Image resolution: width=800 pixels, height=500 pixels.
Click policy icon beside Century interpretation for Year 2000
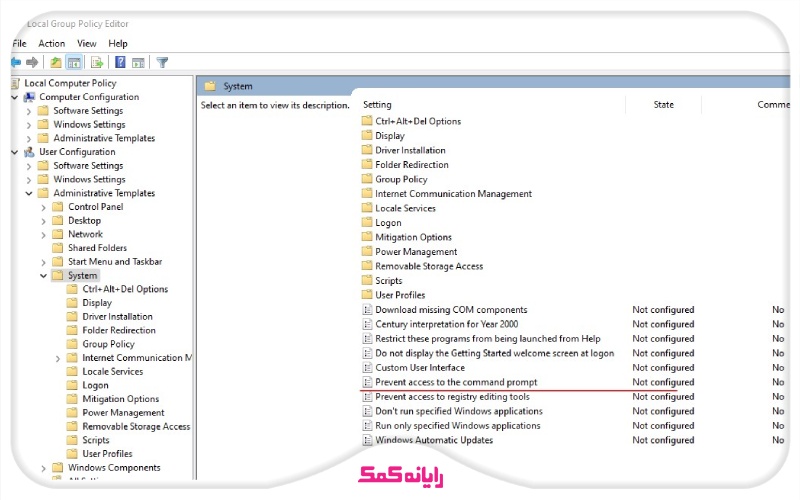pos(367,324)
